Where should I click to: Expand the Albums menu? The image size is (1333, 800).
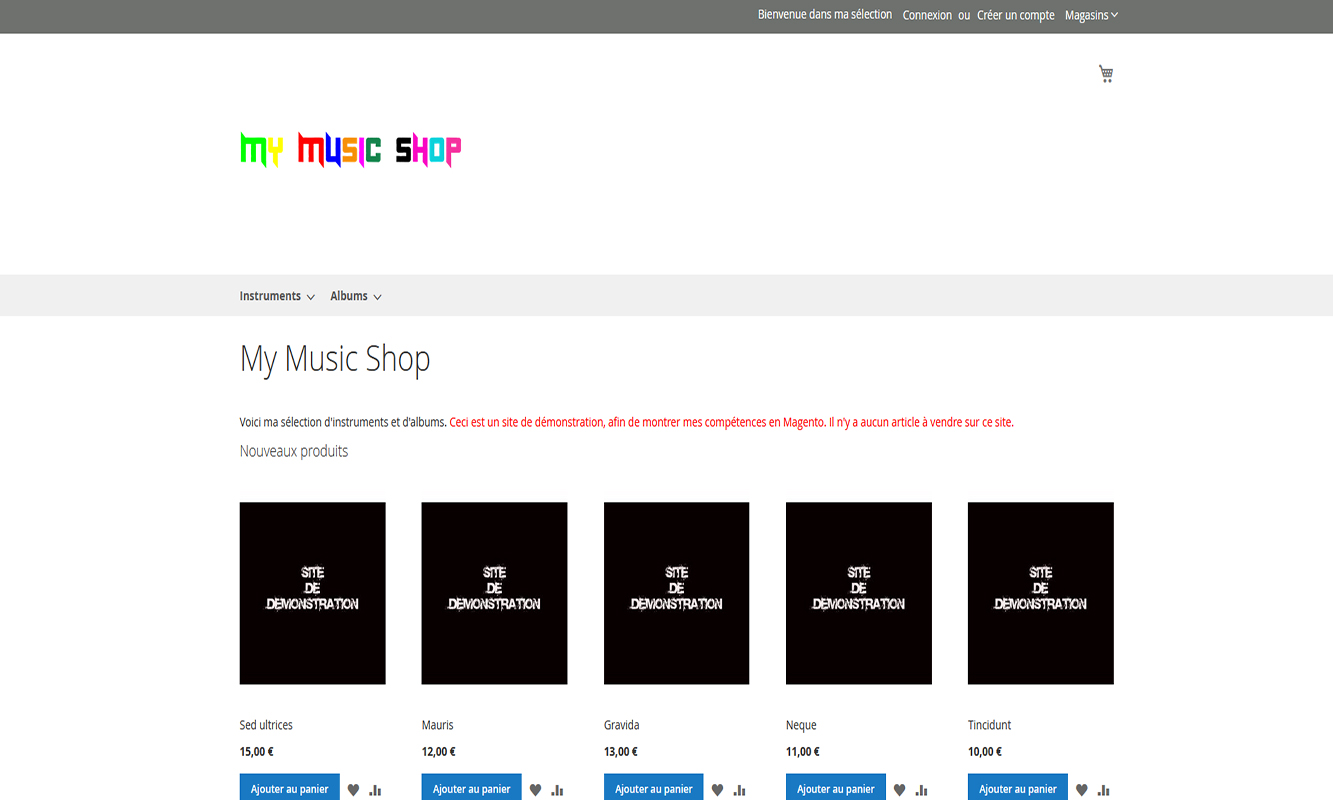coord(349,295)
